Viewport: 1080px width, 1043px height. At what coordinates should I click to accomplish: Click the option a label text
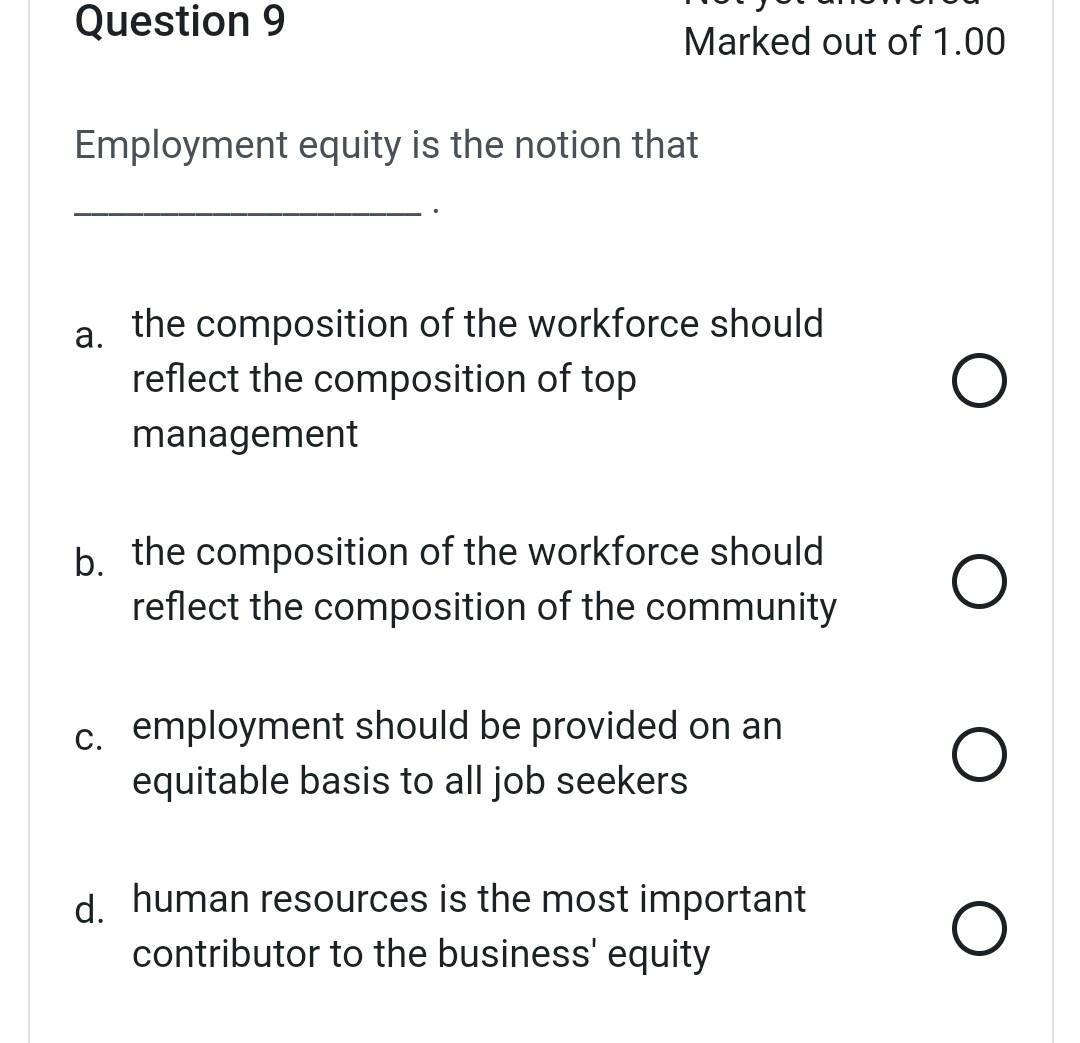89,336
